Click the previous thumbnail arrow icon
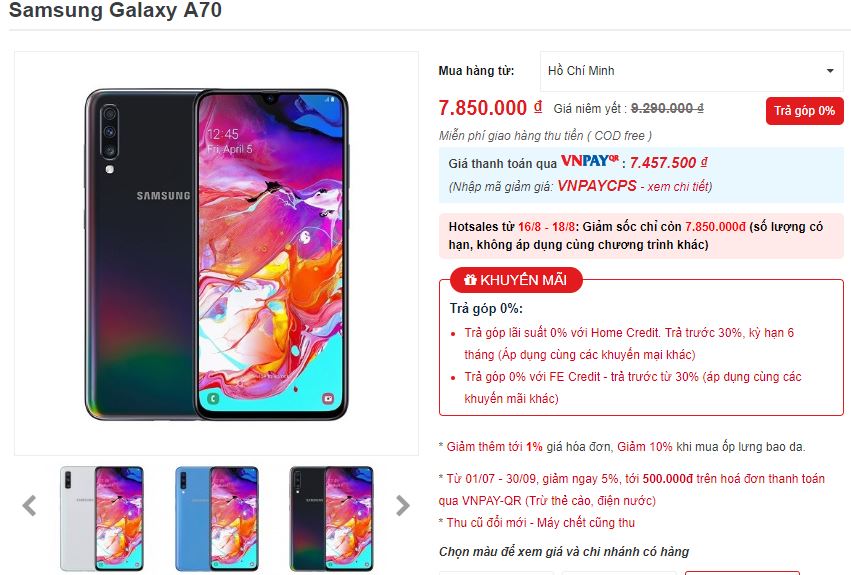The image size is (851, 575). click(x=29, y=506)
